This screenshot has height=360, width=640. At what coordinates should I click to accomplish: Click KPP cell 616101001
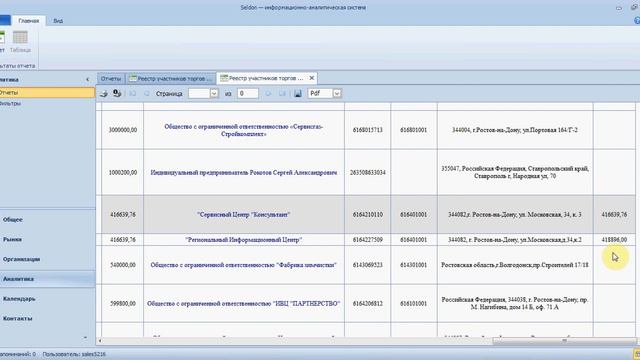point(414,304)
